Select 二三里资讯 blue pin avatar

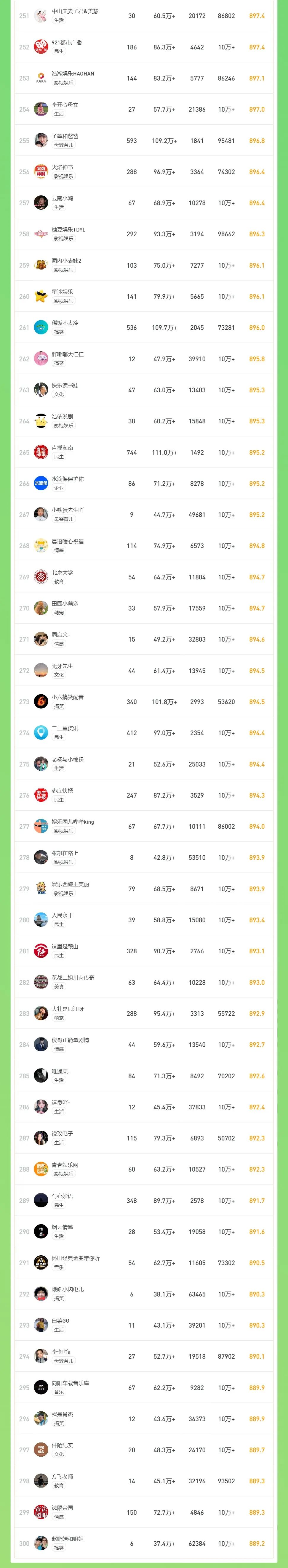point(41,733)
